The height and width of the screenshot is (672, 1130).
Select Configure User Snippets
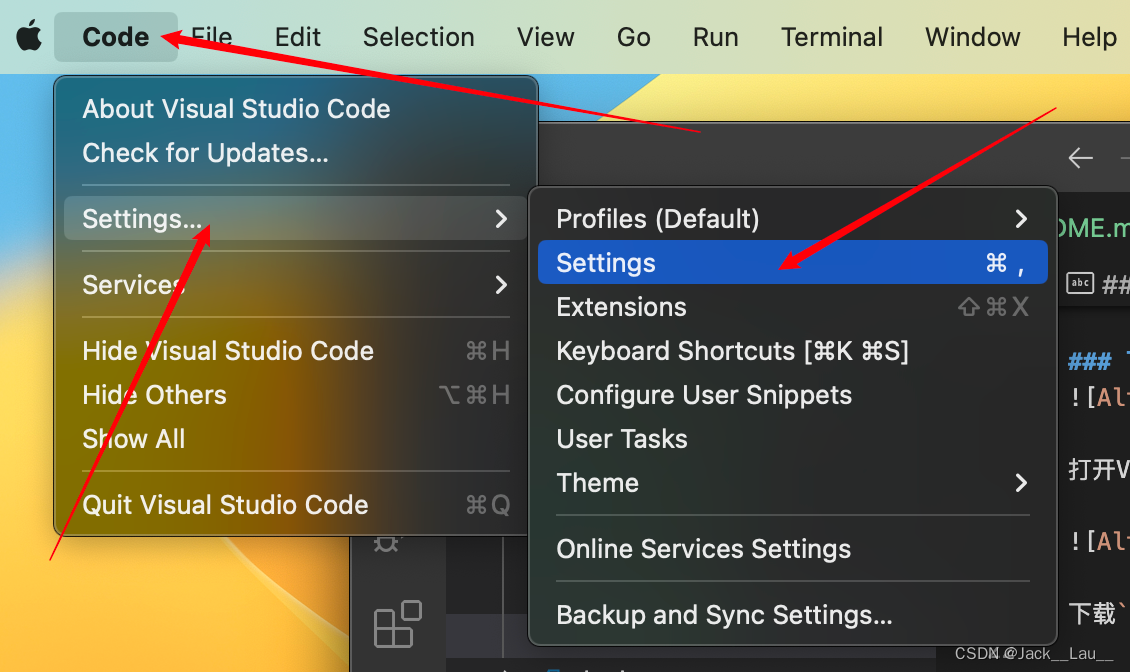(x=793, y=395)
